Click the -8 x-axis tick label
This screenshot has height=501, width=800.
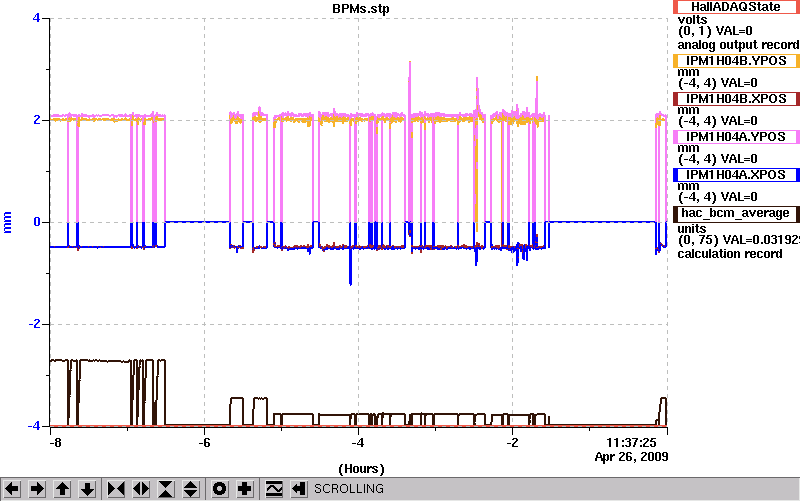click(55, 442)
